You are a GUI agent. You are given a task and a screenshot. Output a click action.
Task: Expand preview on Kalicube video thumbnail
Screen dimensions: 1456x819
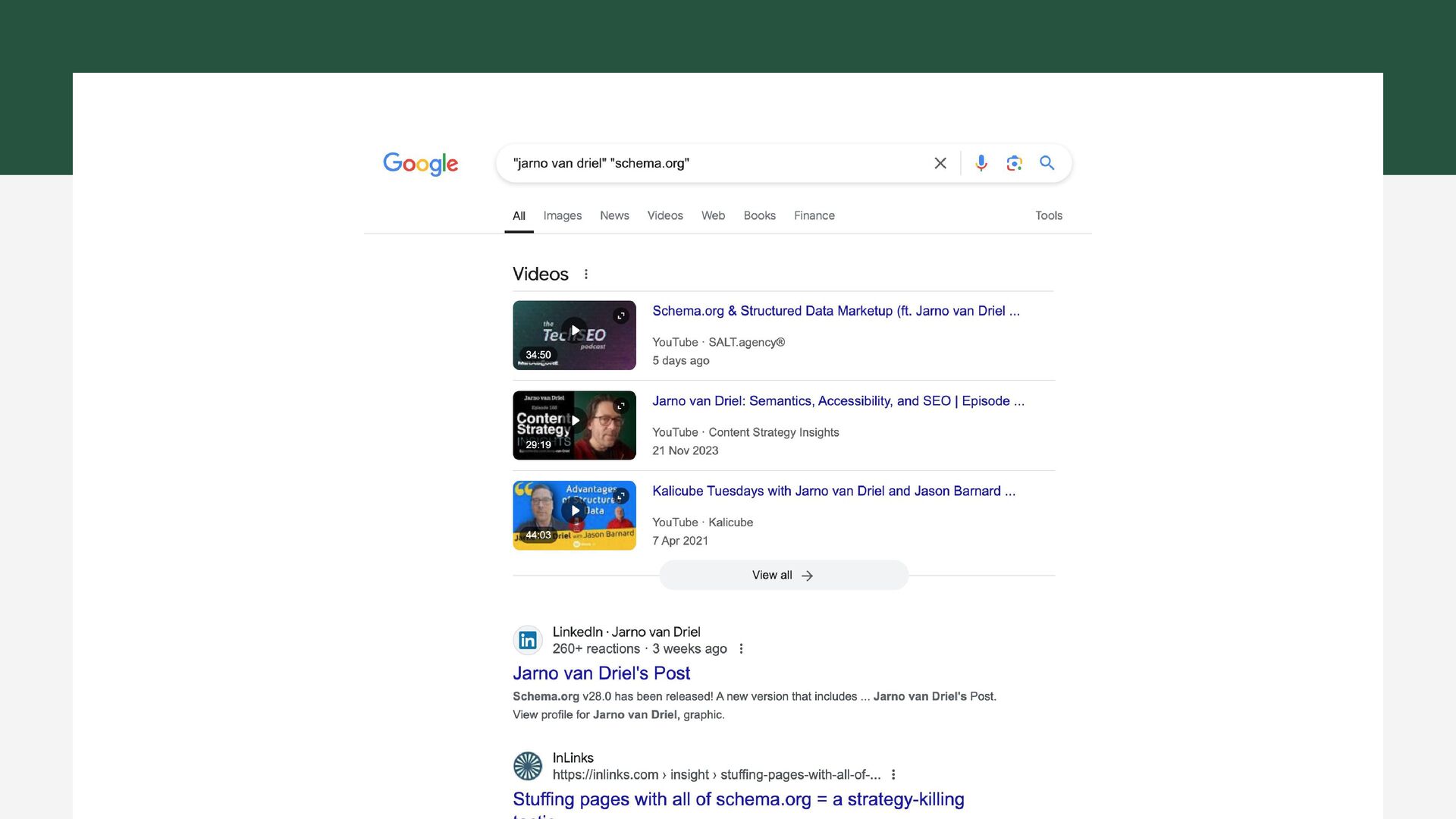[621, 497]
